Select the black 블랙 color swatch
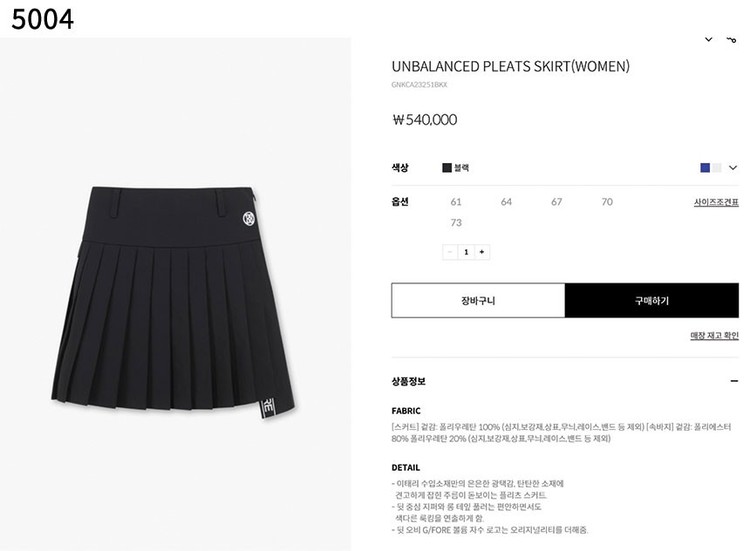The image size is (750, 551). [x=455, y=168]
